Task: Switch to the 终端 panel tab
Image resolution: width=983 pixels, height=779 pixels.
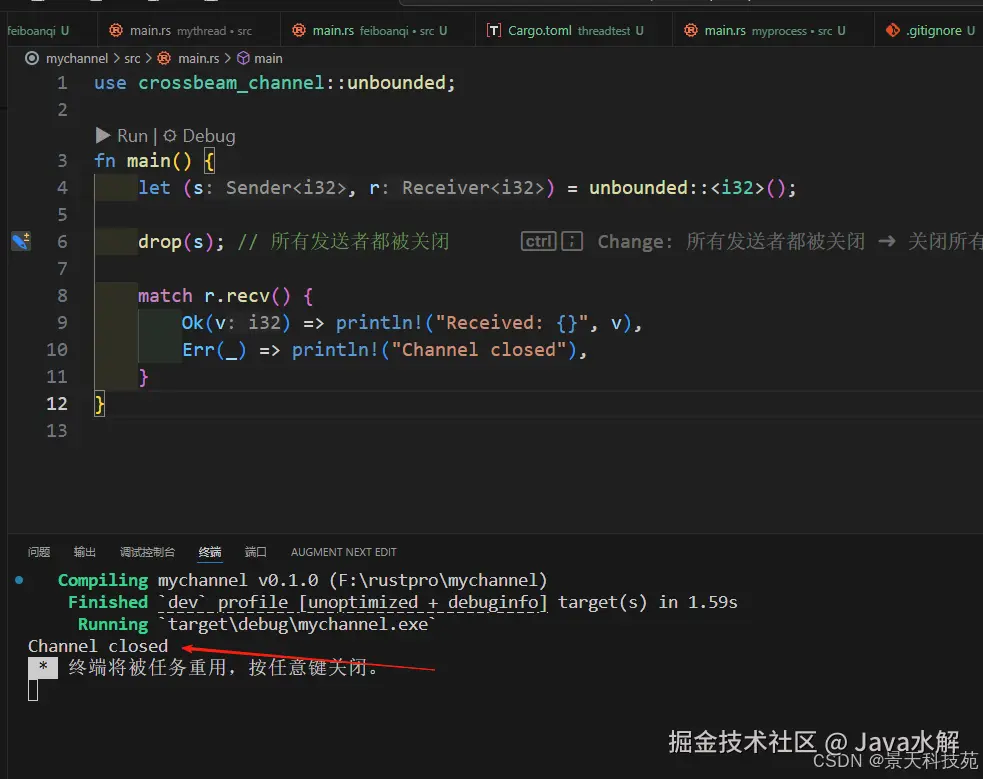Action: (209, 551)
